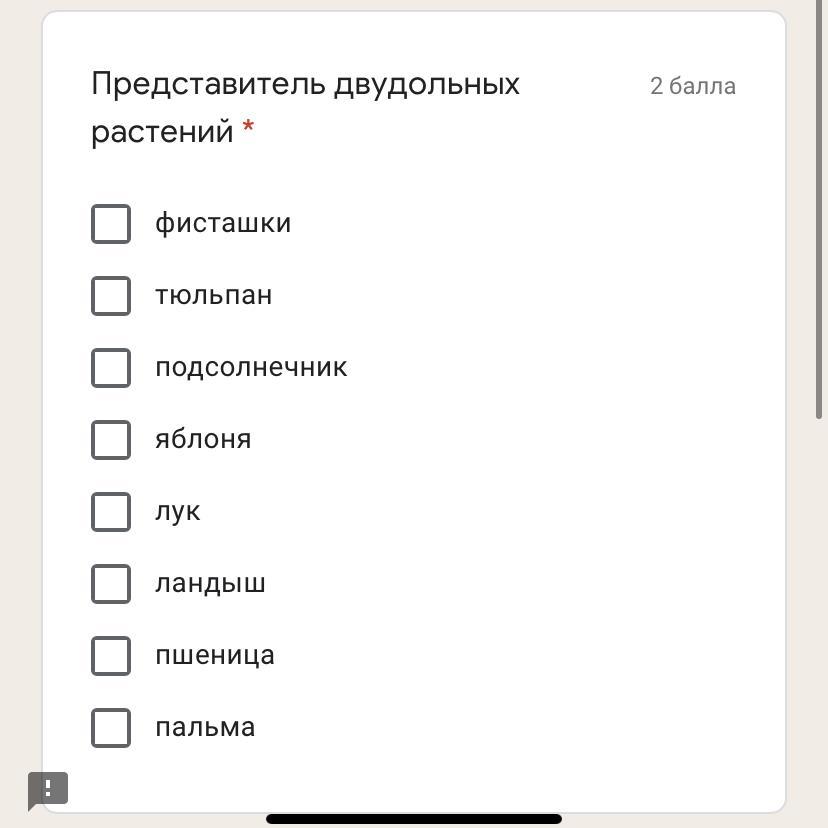
Task: Click the пальма option label text
Action: click(x=205, y=727)
